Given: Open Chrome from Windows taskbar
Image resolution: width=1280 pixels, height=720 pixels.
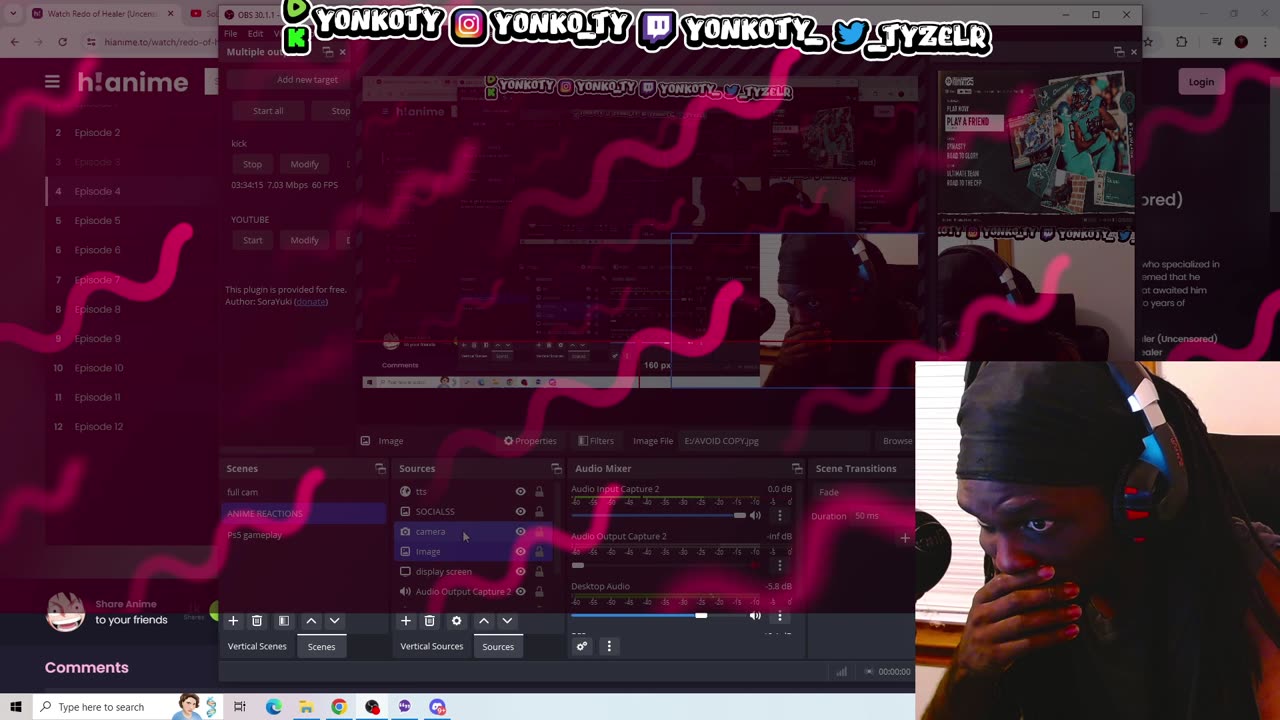Looking at the screenshot, I should [x=339, y=707].
